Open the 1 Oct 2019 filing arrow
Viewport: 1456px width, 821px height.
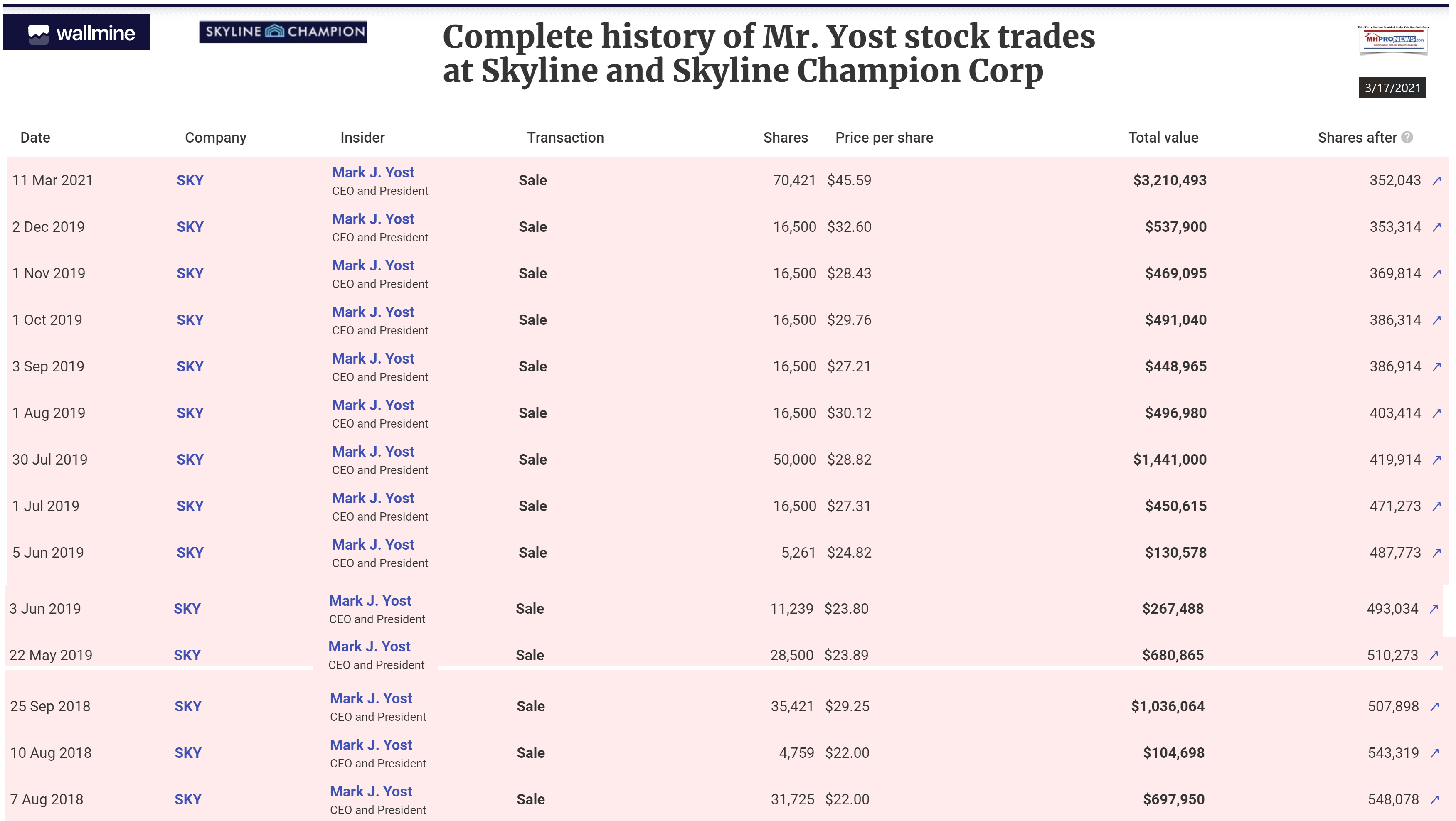coord(1437,320)
